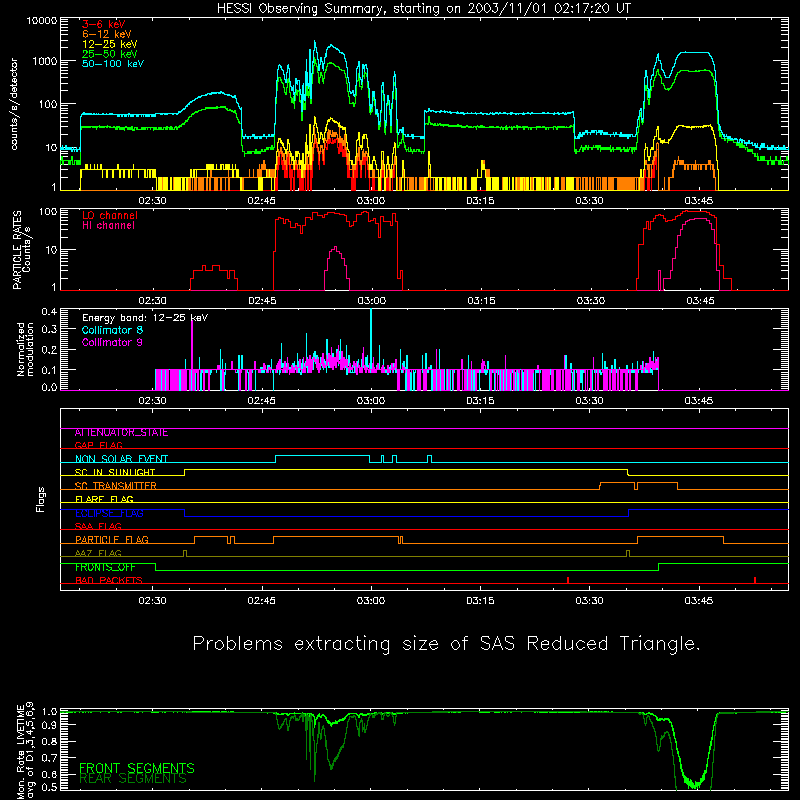Click the 'Mon. Rate LIVETIME' axis label

21,751
